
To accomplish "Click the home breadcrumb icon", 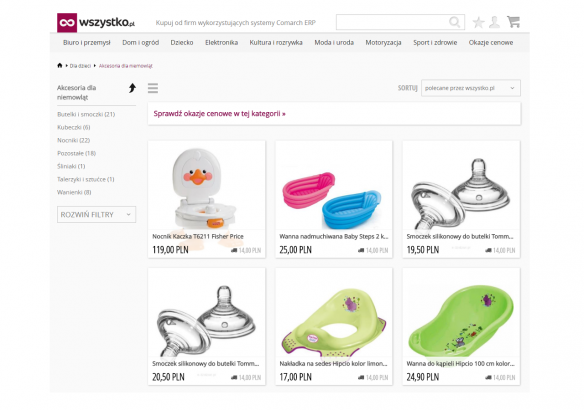I will point(60,66).
